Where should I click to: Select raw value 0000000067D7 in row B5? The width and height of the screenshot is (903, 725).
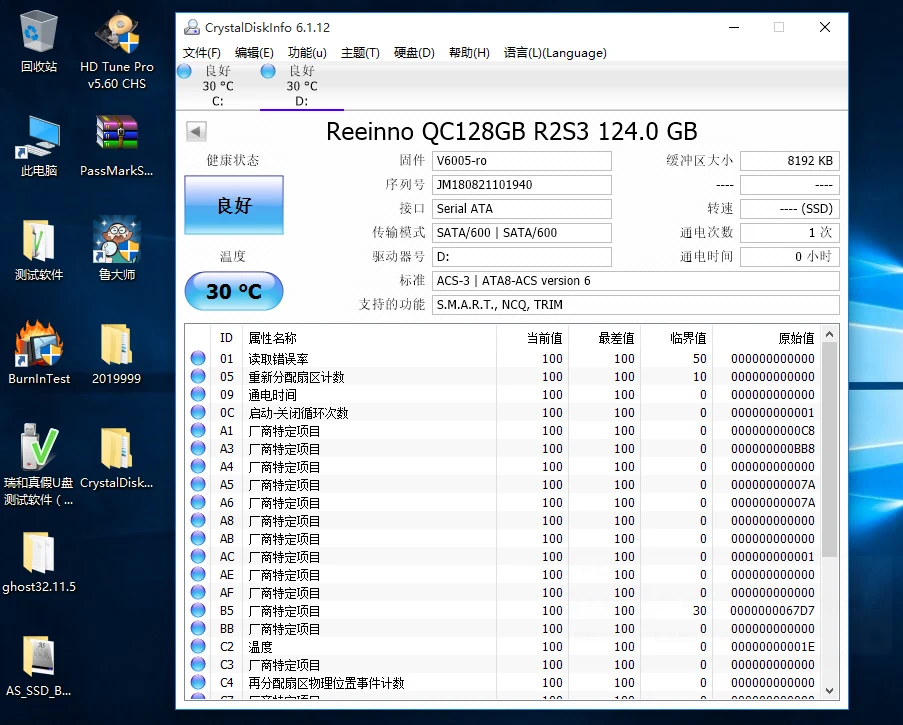point(772,610)
